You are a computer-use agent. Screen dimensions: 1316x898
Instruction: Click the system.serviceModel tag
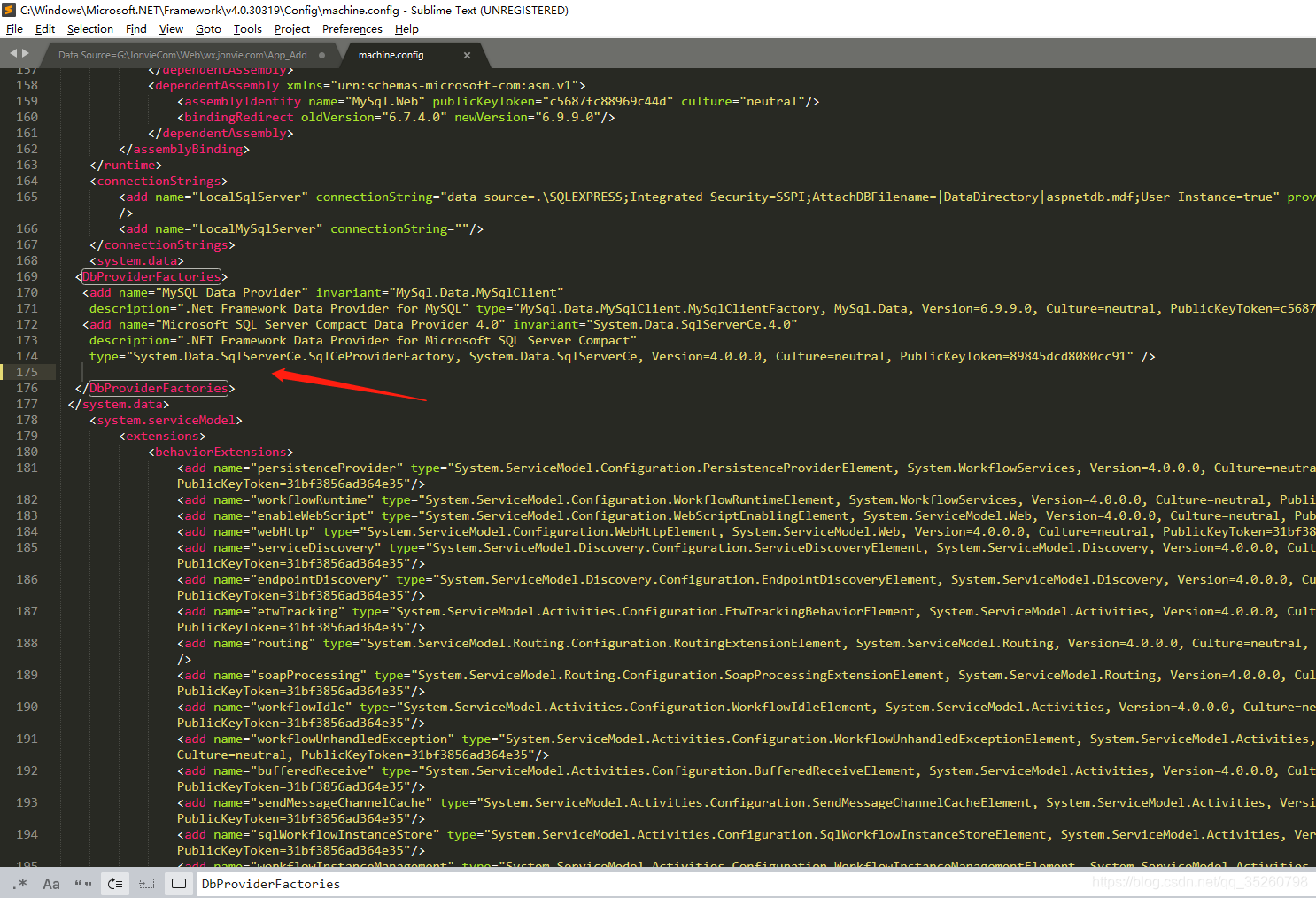tap(166, 420)
